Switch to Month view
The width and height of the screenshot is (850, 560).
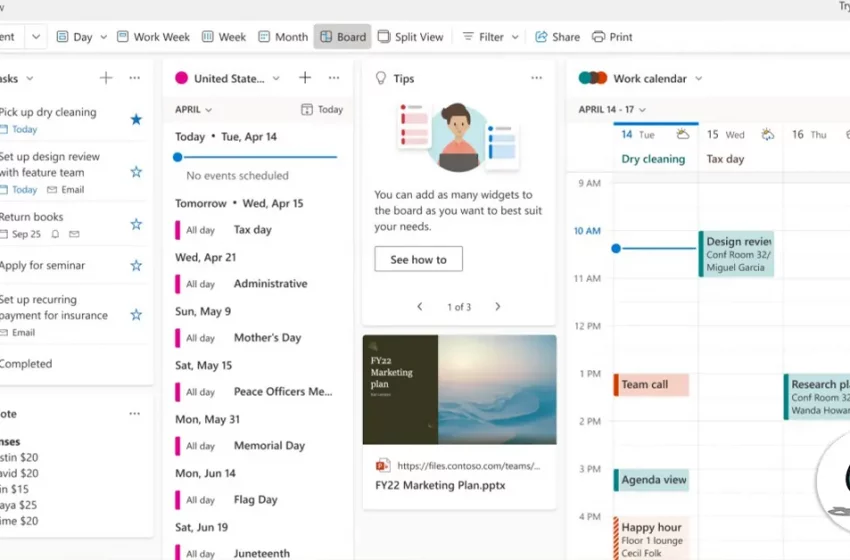pyautogui.click(x=283, y=37)
